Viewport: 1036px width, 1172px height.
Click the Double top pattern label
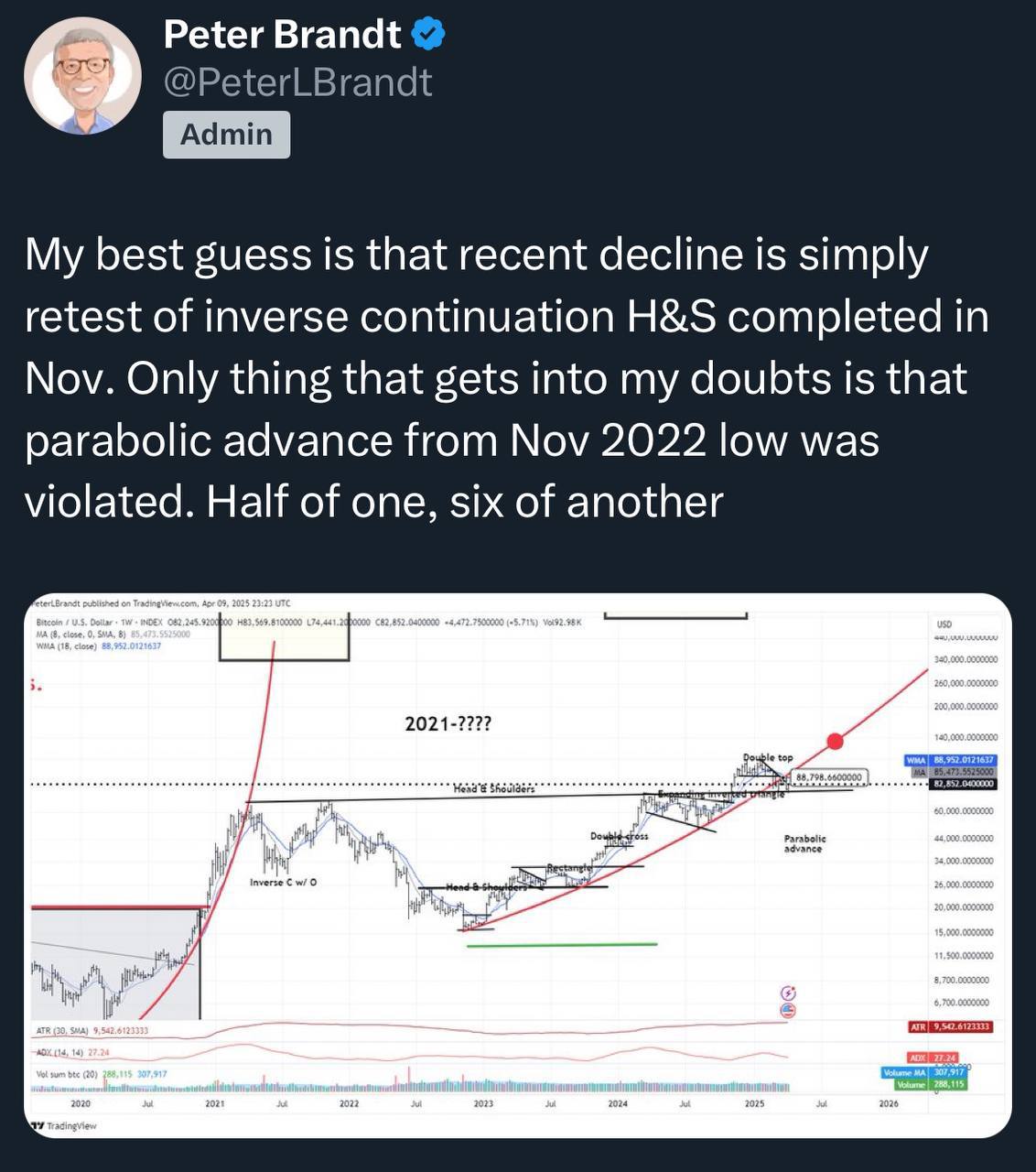(x=768, y=757)
